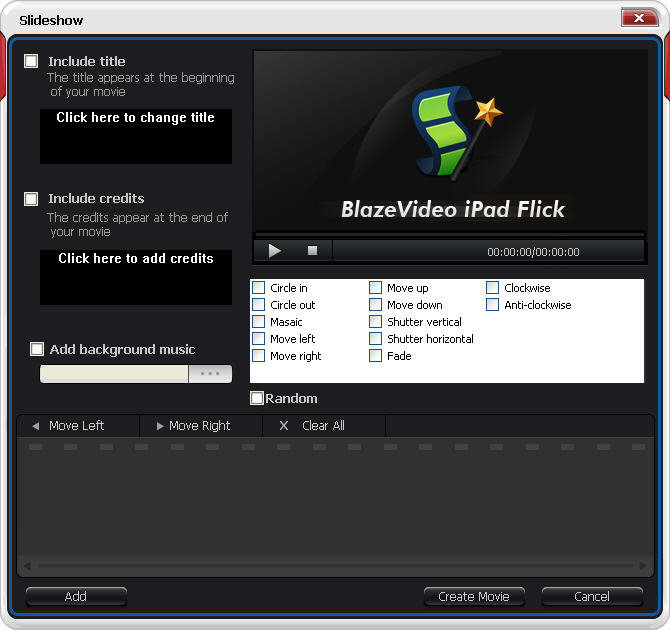The image size is (670, 630).
Task: Enable the Include credits checkbox
Action: click(31, 198)
